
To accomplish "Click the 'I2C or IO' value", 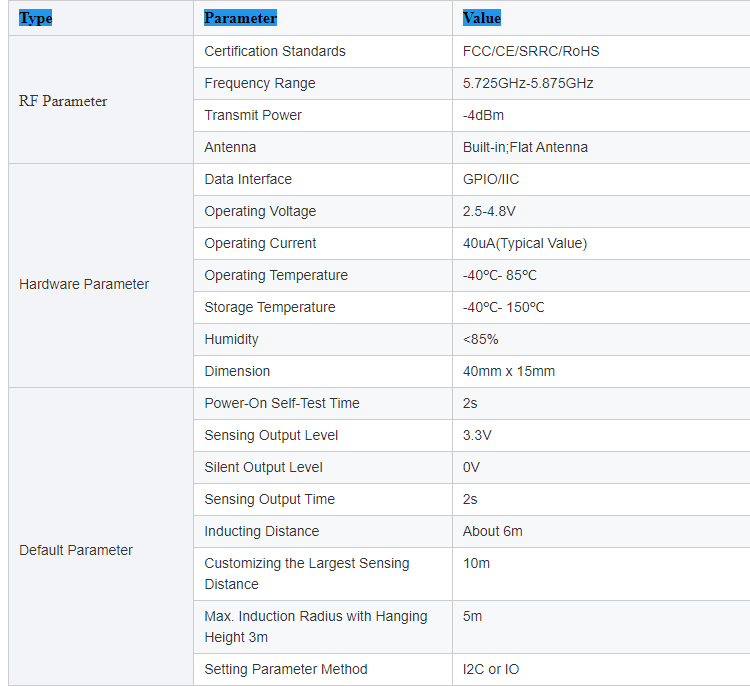I will 491,669.
